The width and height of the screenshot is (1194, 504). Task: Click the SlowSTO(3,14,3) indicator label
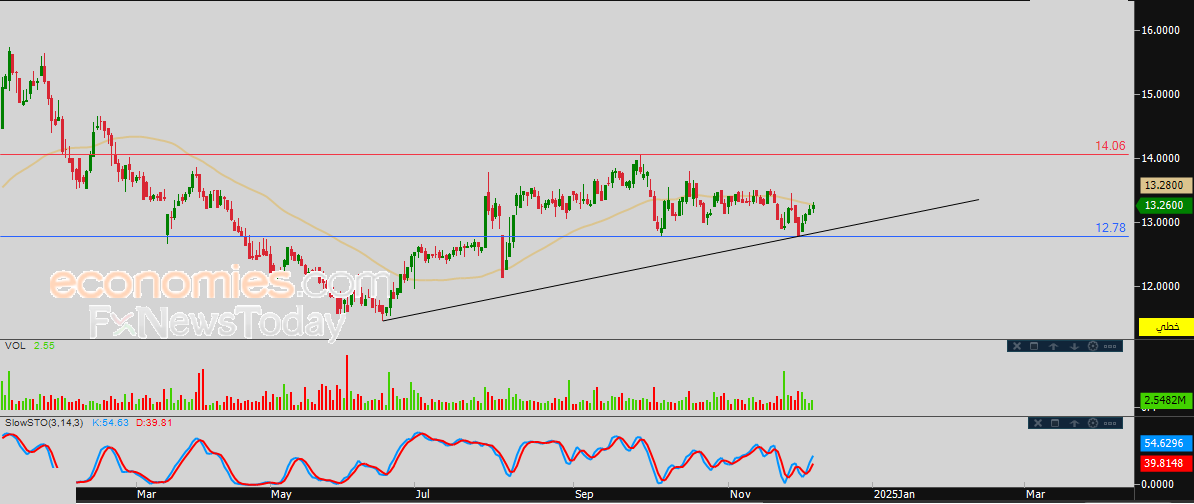tap(44, 422)
